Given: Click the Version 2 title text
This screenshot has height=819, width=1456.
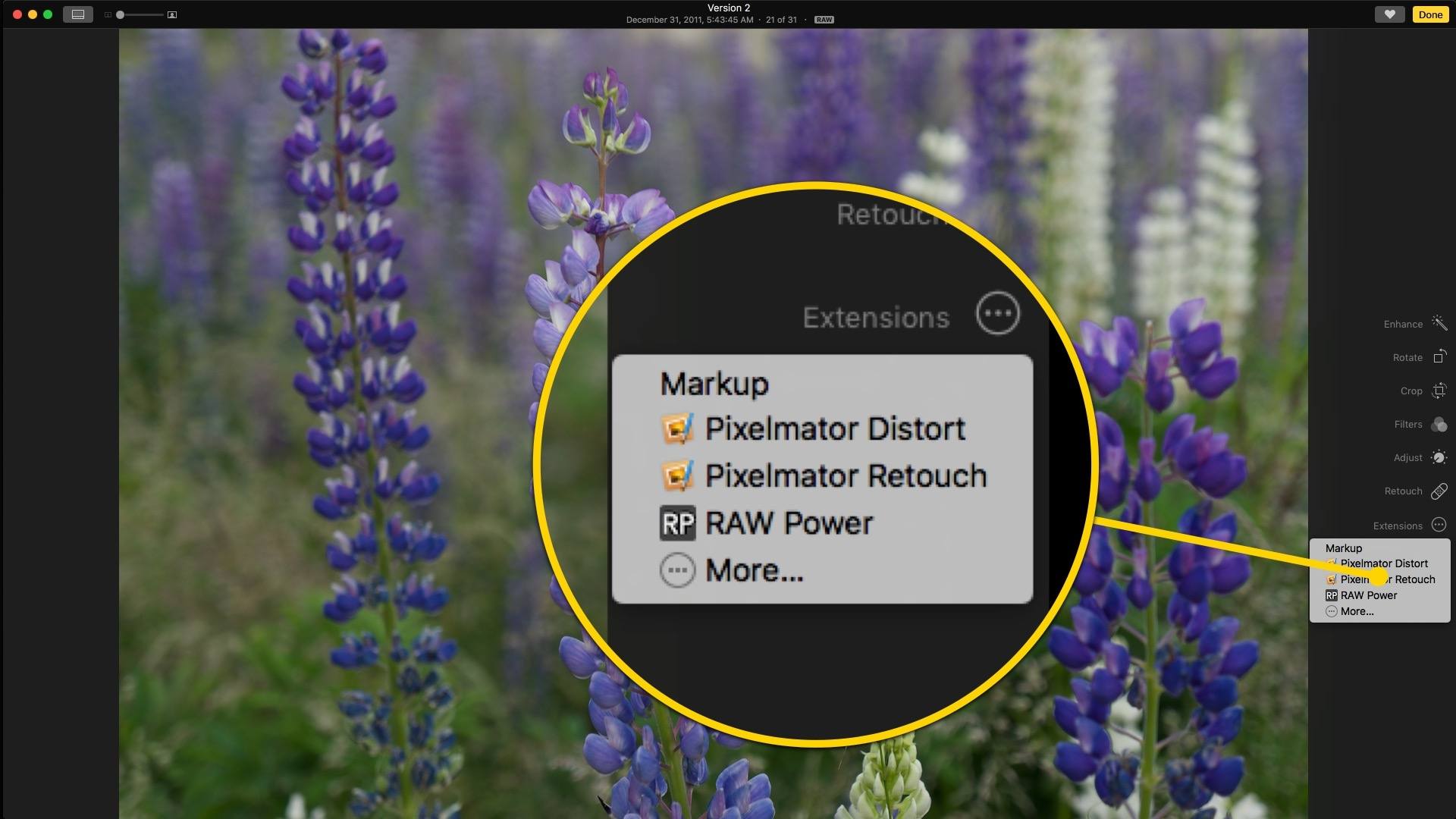Looking at the screenshot, I should click(x=728, y=8).
